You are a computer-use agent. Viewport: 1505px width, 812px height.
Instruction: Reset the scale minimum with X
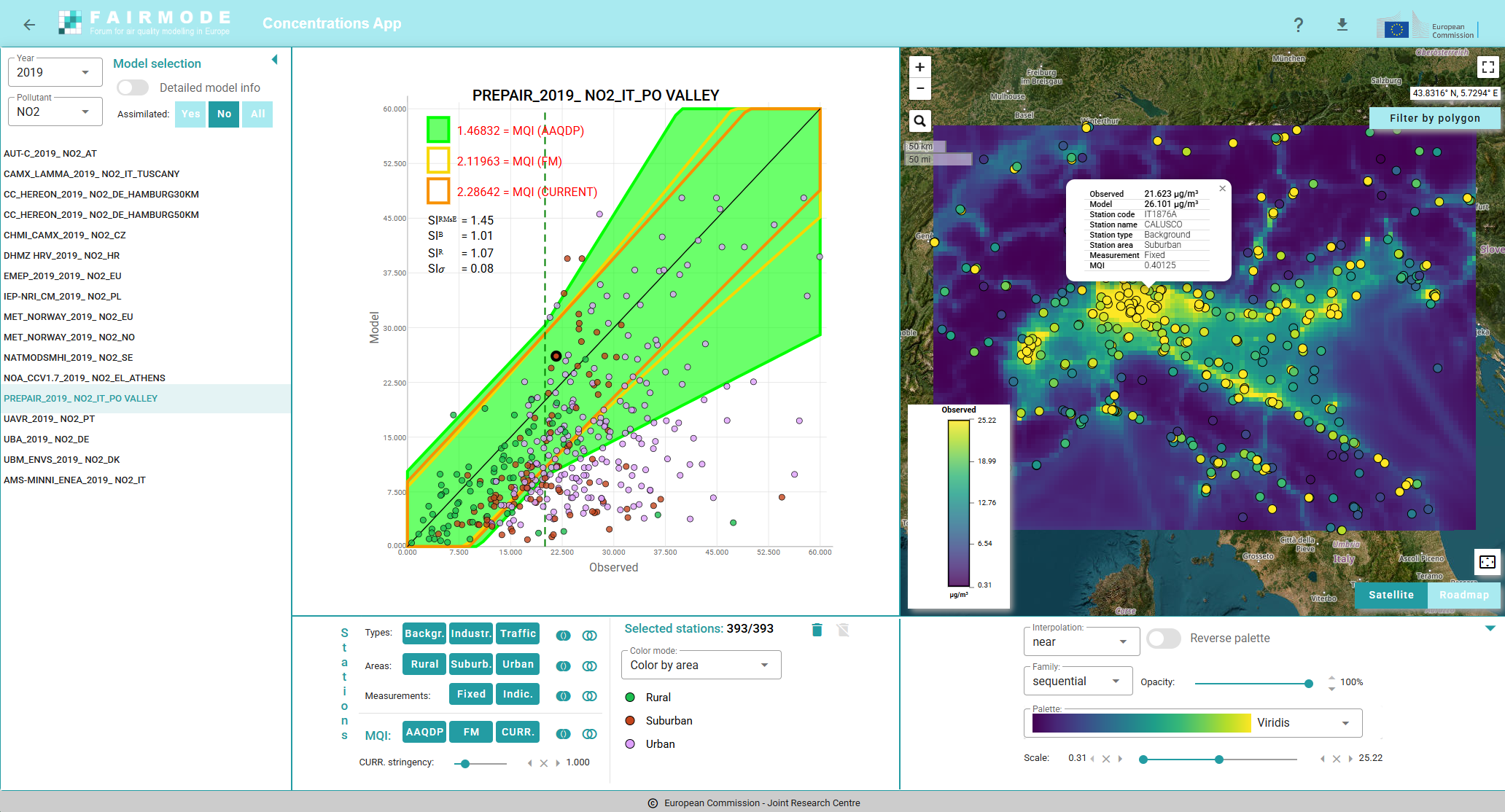pyautogui.click(x=1106, y=759)
